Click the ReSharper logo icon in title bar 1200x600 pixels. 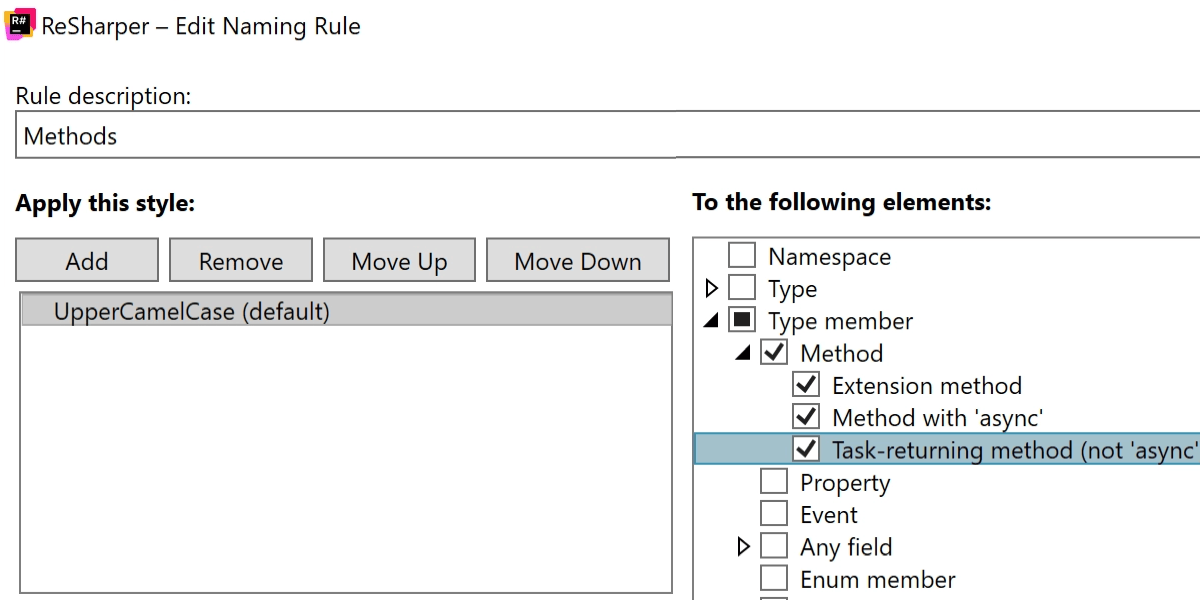20,24
